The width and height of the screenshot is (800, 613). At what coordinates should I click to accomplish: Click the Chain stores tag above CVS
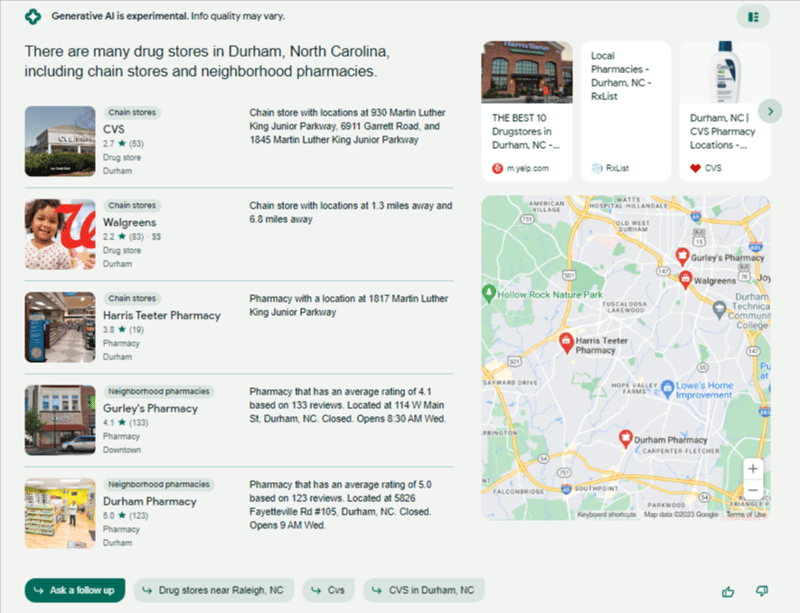tap(132, 112)
